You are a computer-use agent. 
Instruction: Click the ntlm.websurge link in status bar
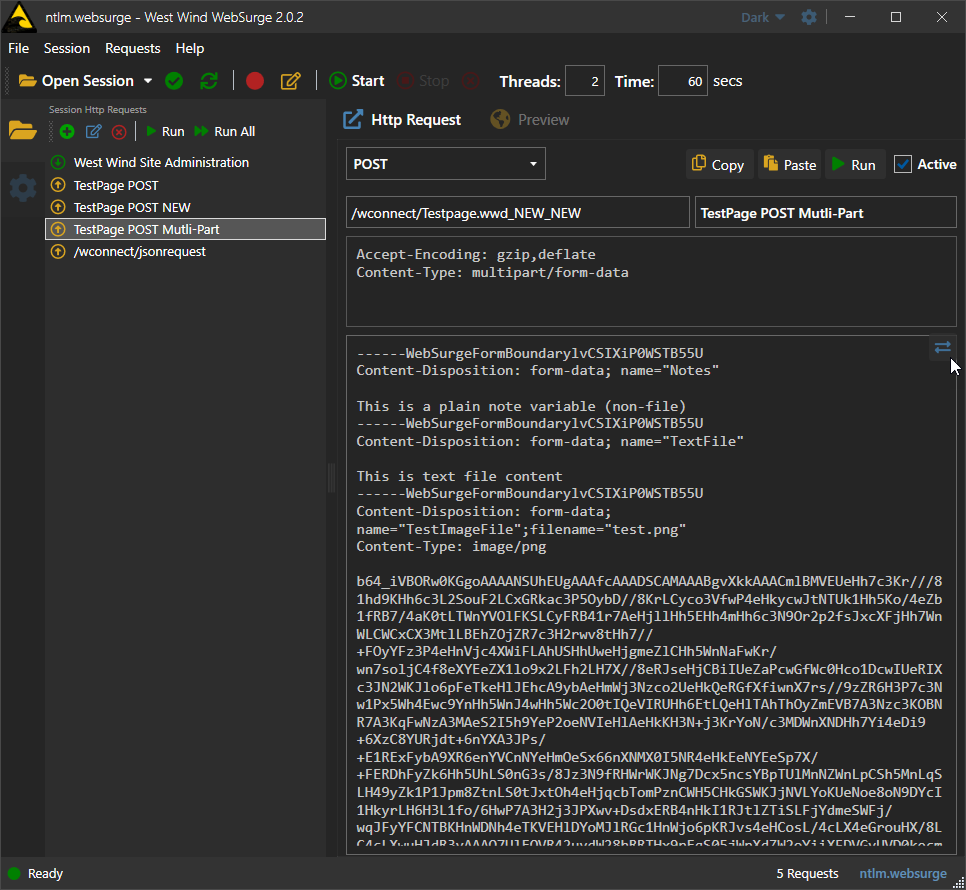(903, 873)
